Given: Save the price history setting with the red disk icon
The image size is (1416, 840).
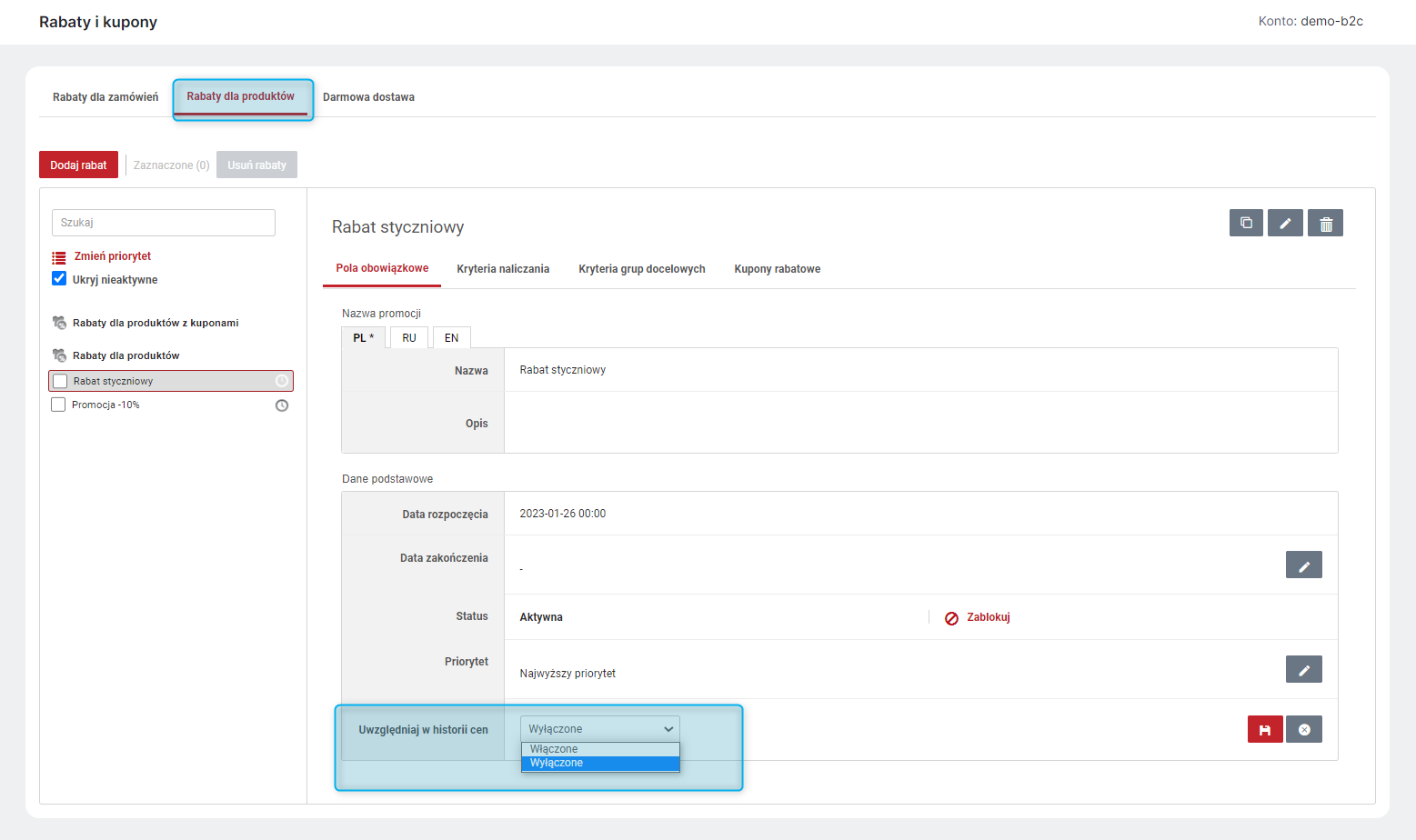Looking at the screenshot, I should [1265, 729].
